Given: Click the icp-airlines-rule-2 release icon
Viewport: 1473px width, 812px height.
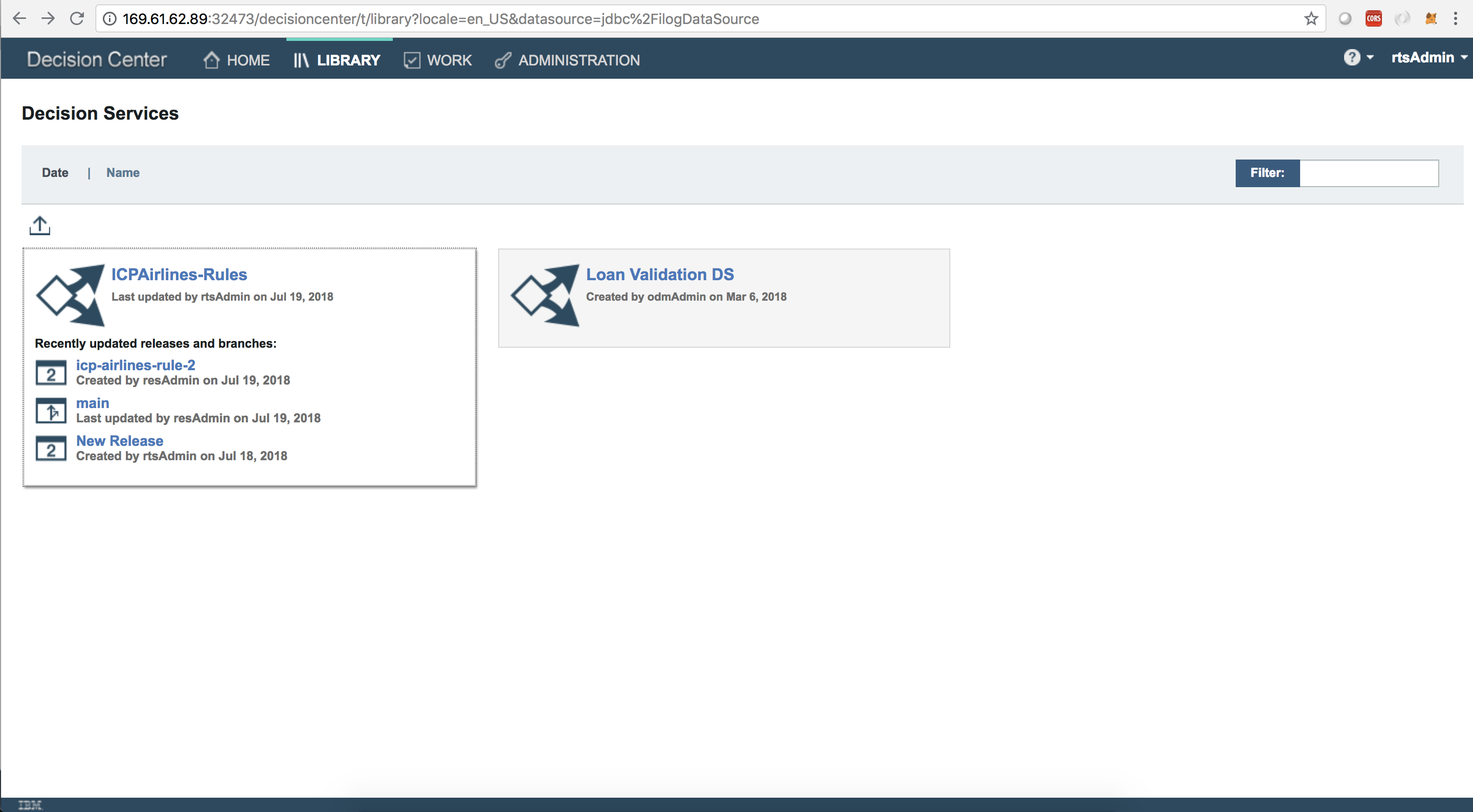Looking at the screenshot, I should click(51, 373).
